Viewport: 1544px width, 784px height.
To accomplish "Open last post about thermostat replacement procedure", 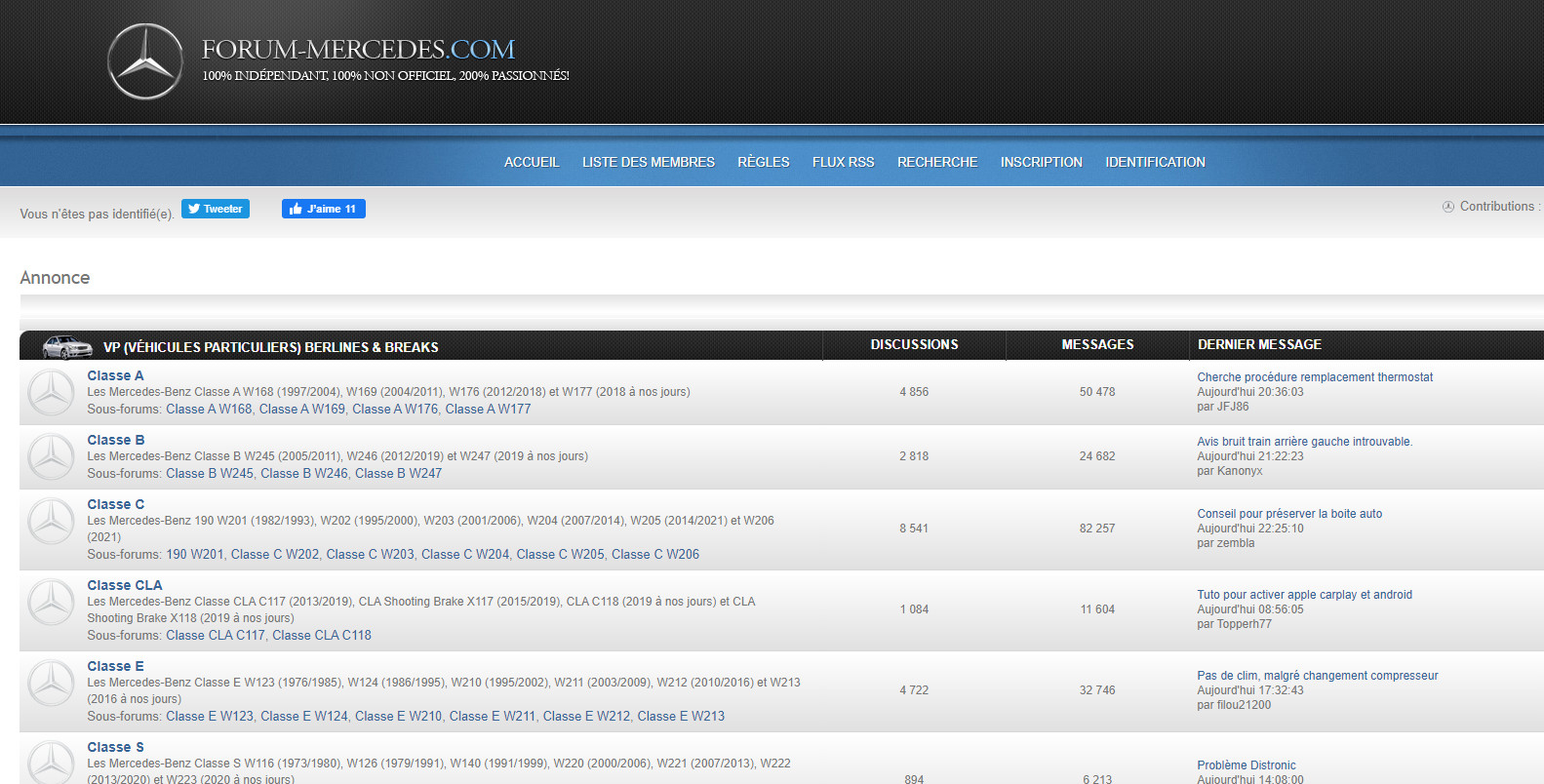I will pyautogui.click(x=1315, y=377).
